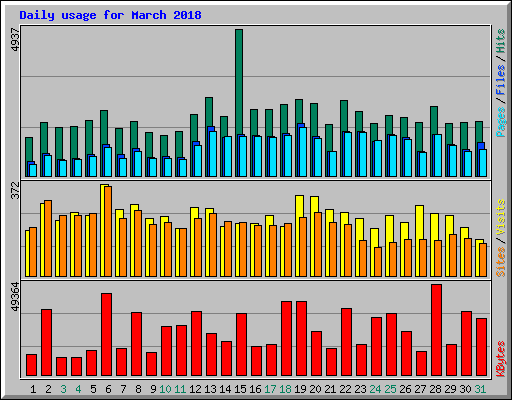512x400 pixels.
Task: Click the red KBytes bar for day 15
Action: tap(241, 344)
